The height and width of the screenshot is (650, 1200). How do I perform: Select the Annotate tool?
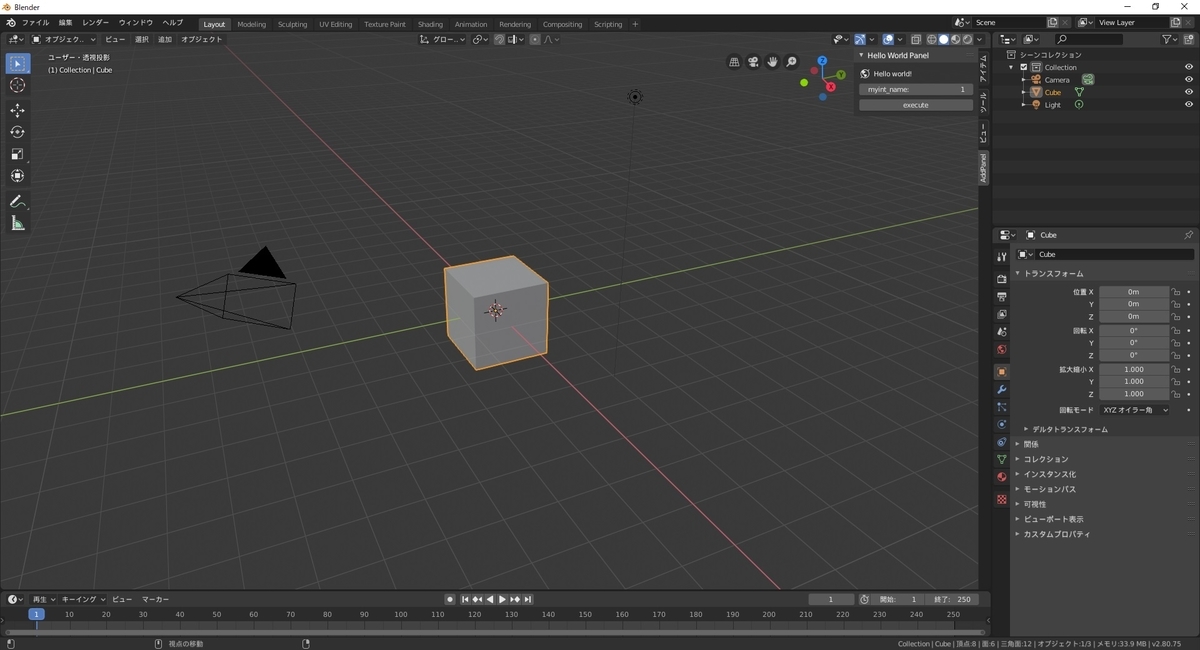coord(17,201)
